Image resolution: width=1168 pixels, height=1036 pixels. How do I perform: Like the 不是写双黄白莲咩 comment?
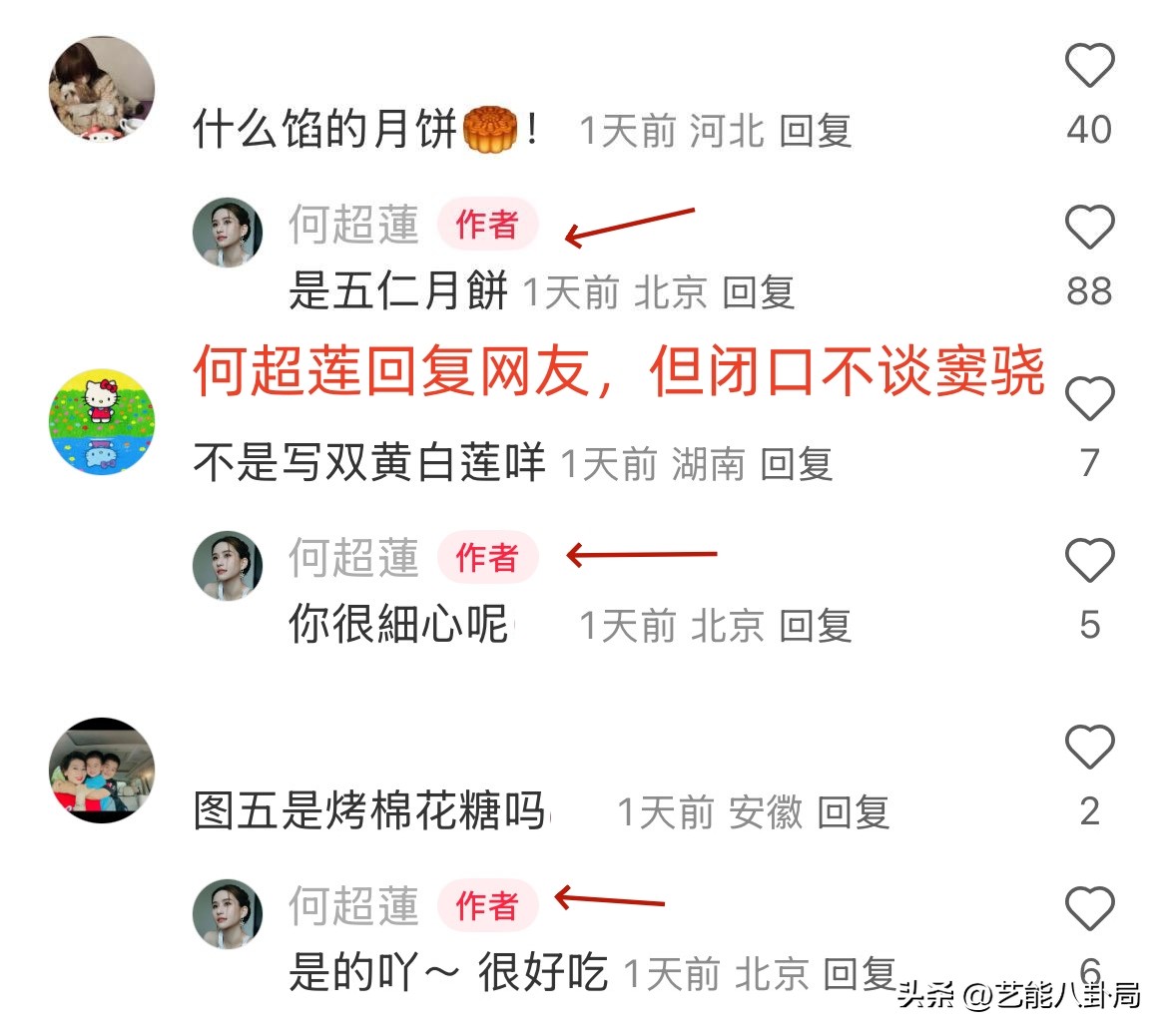pyautogui.click(x=1090, y=398)
